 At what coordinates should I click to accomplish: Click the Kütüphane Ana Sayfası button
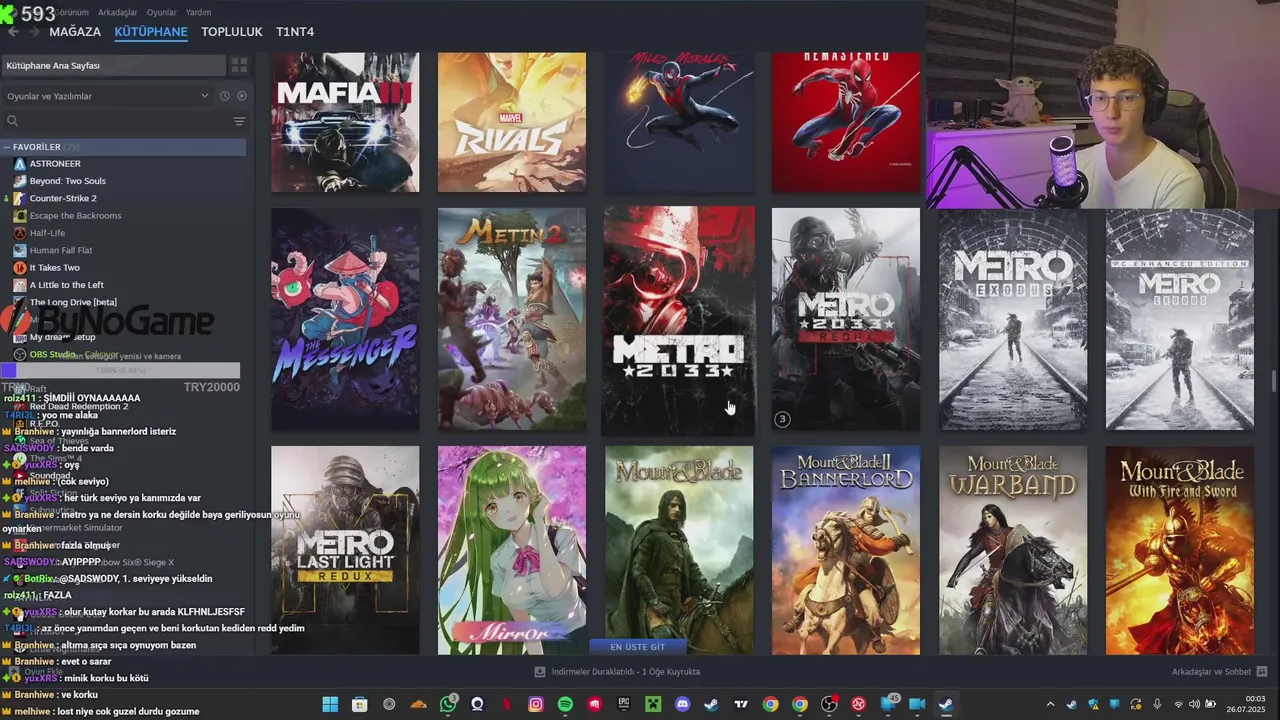pyautogui.click(x=113, y=65)
